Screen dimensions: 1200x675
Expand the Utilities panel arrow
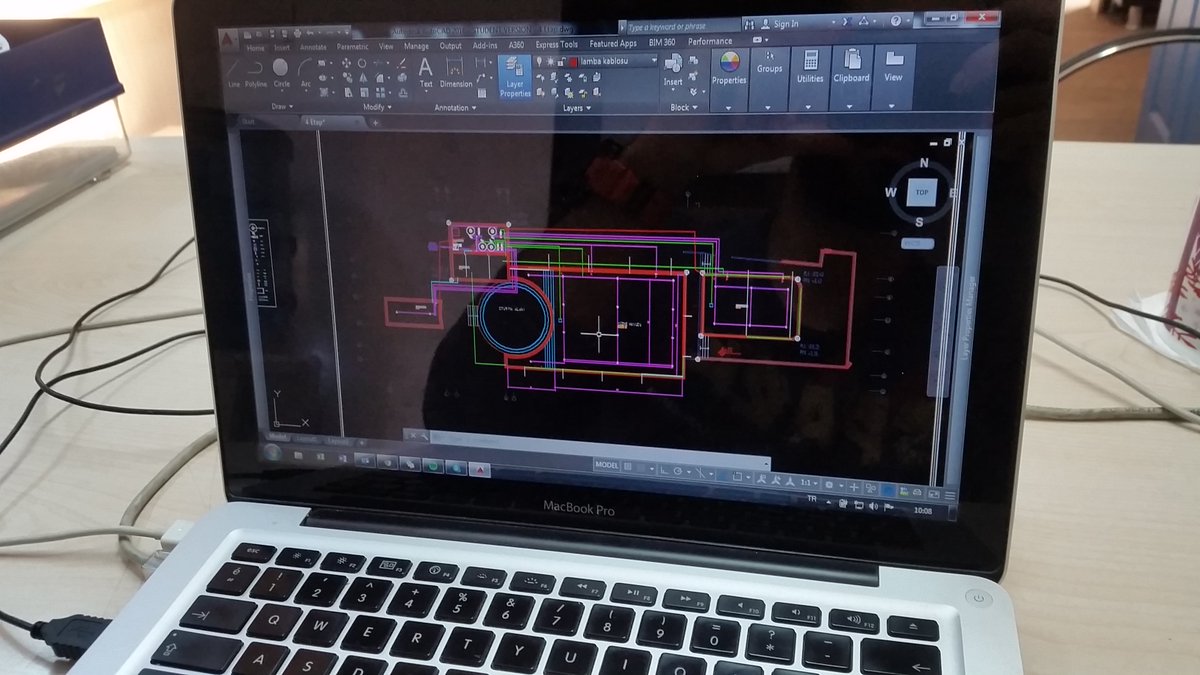810,106
